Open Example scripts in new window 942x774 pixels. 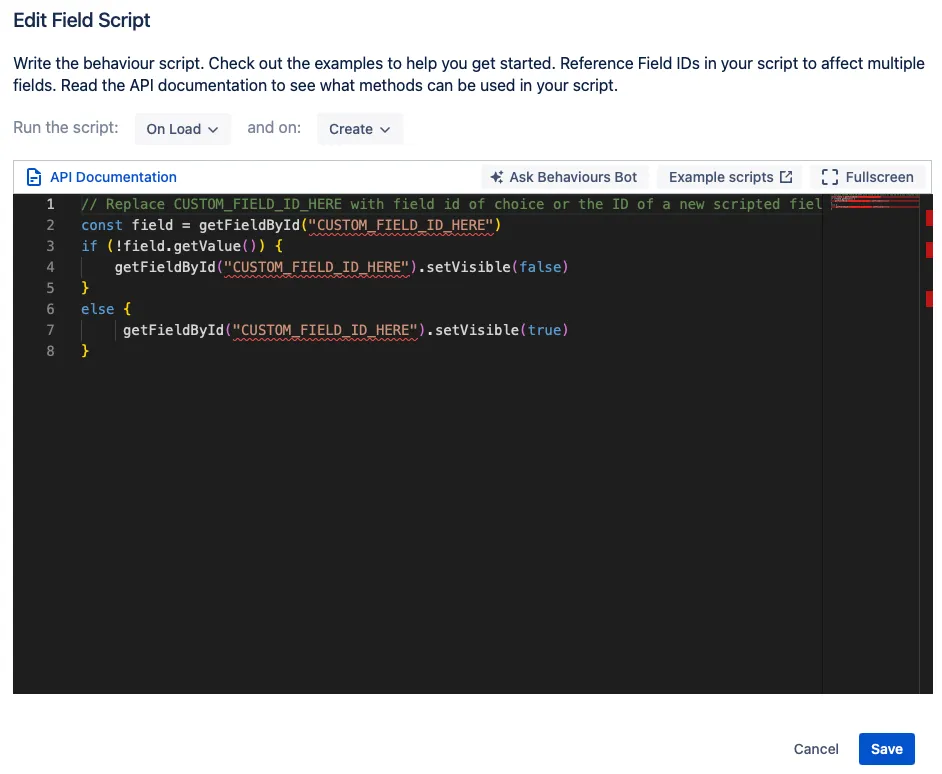[730, 177]
